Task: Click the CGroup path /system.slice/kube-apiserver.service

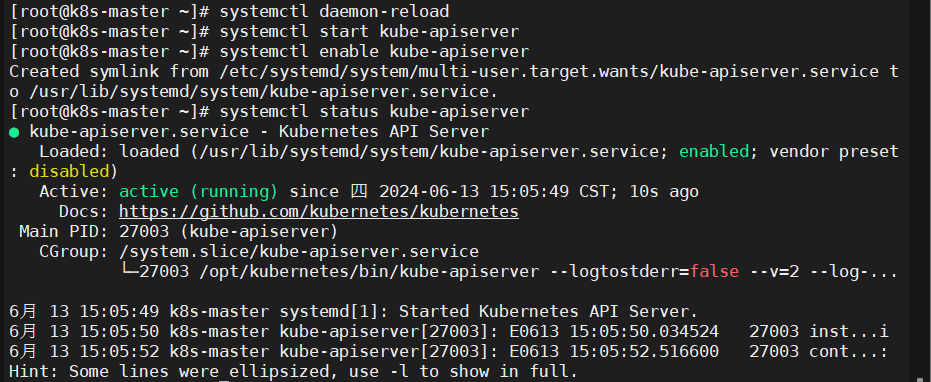Action: point(299,252)
